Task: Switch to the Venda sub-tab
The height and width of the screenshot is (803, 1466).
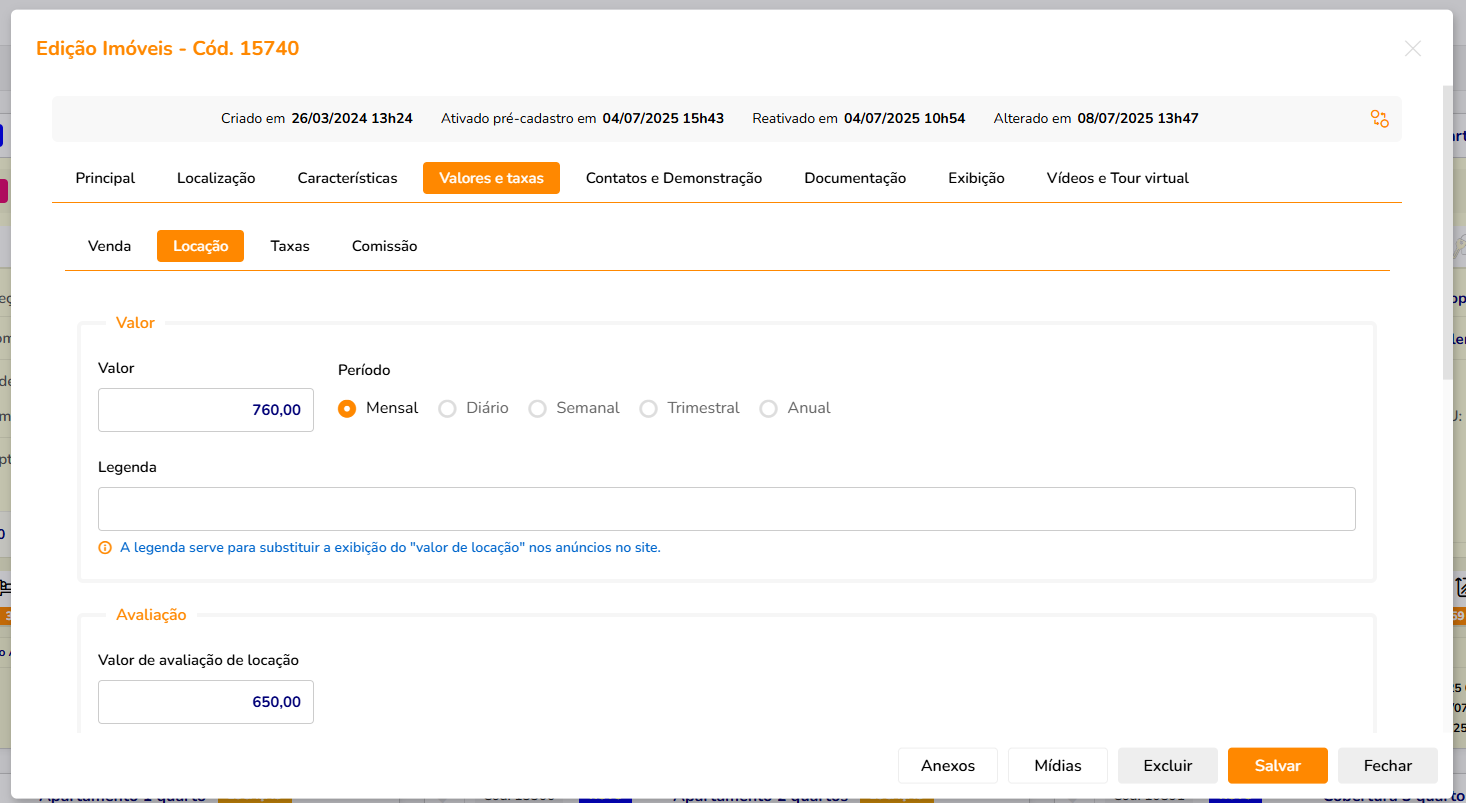Action: 109,246
